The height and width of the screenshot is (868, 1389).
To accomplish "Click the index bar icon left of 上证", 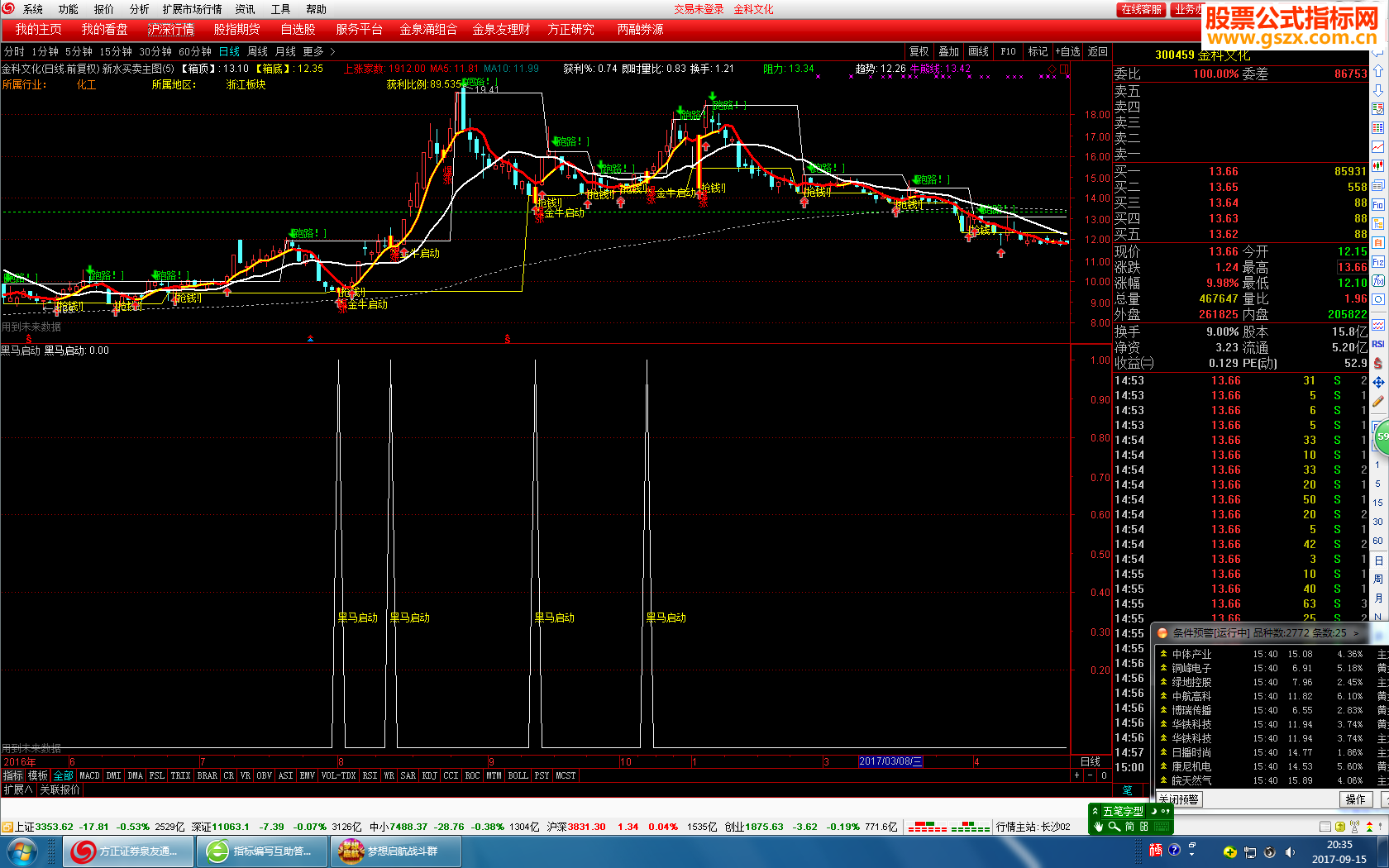I will click(7, 827).
